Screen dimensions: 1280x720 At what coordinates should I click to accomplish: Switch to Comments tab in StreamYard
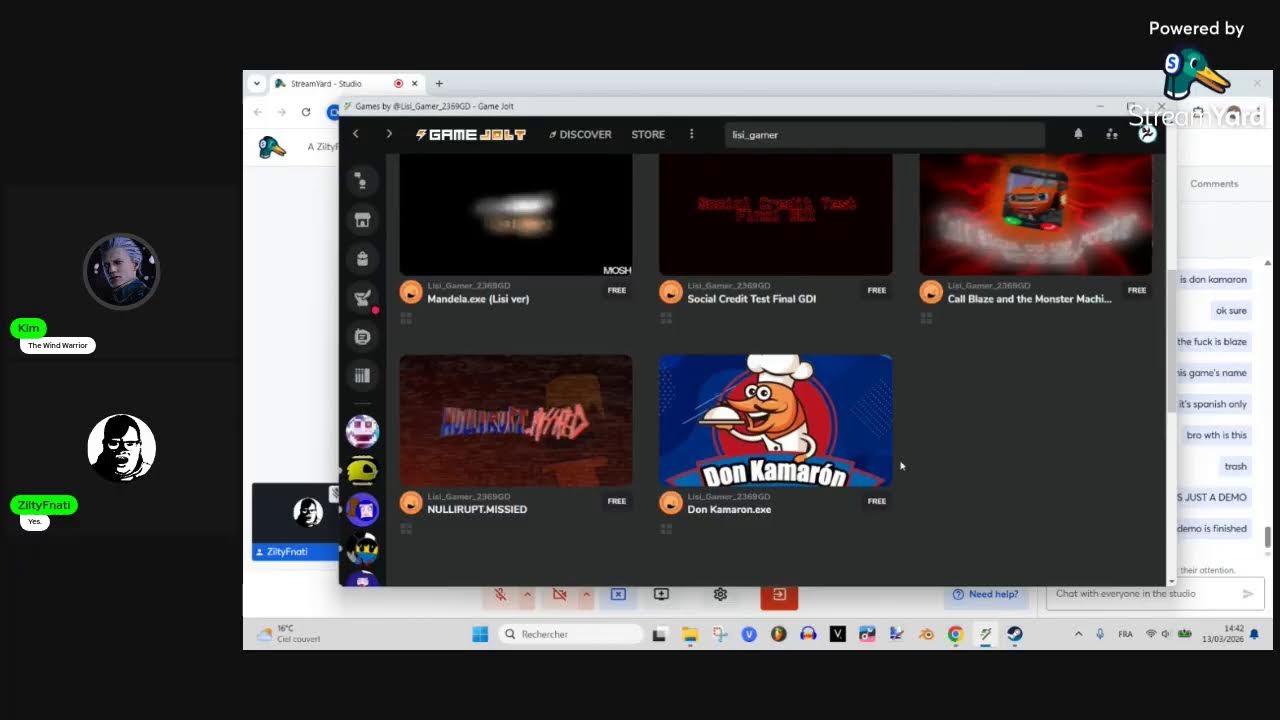coord(1214,184)
